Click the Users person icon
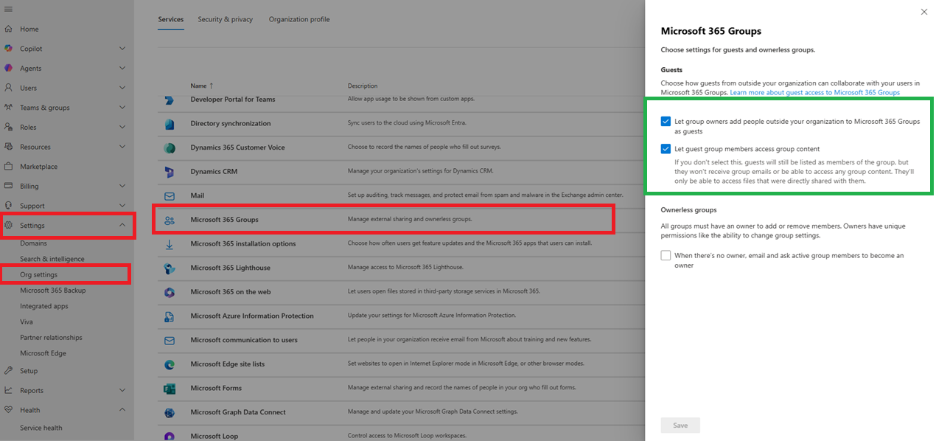 pyautogui.click(x=8, y=88)
